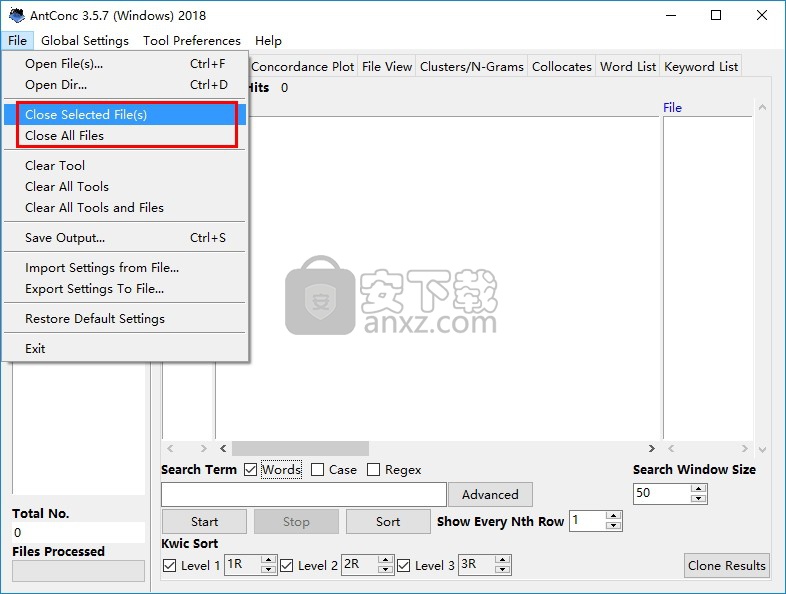The image size is (786, 594).
Task: Click the Level 1 1R value field
Action: tap(243, 564)
